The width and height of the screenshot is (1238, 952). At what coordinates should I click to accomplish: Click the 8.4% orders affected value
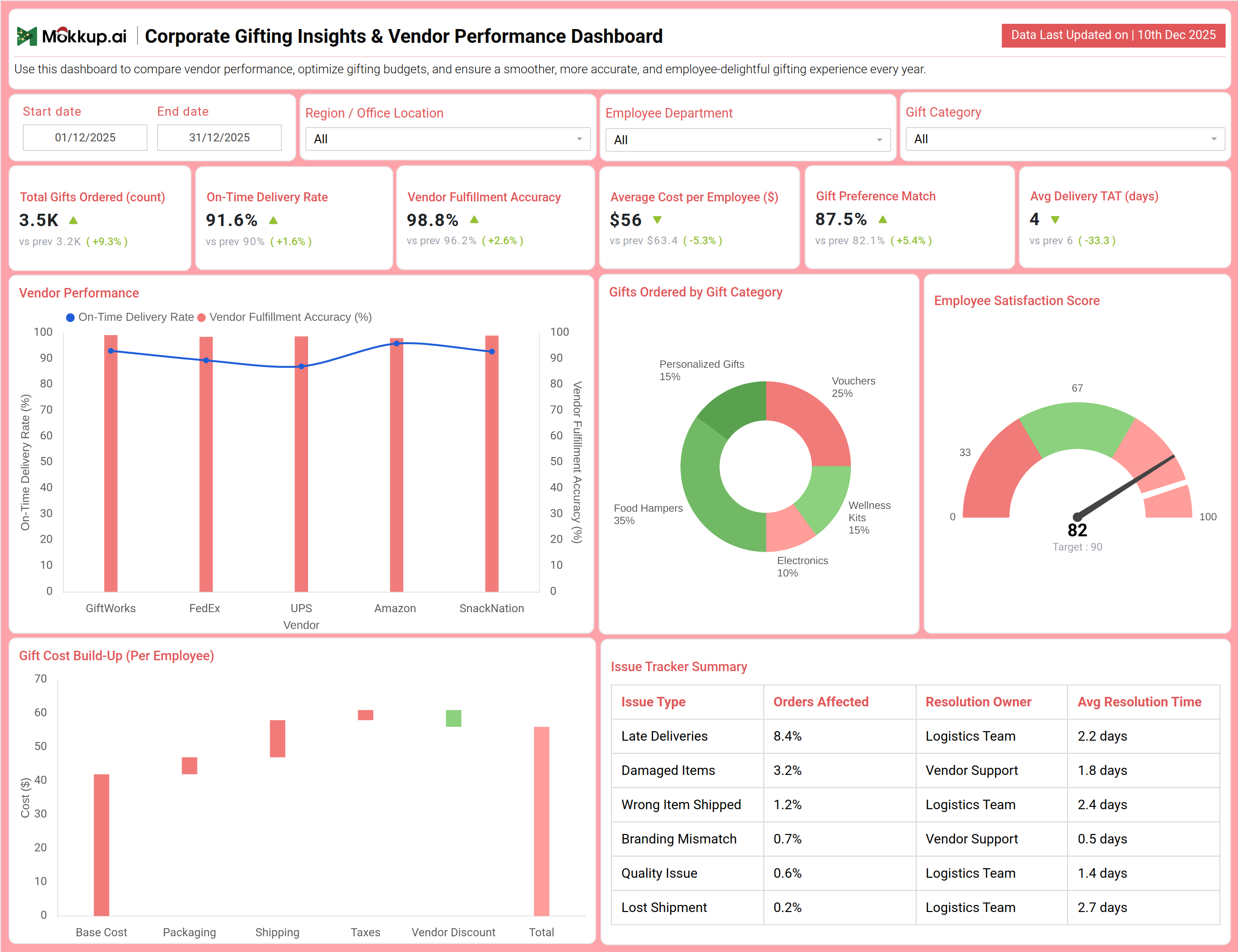[x=788, y=736]
